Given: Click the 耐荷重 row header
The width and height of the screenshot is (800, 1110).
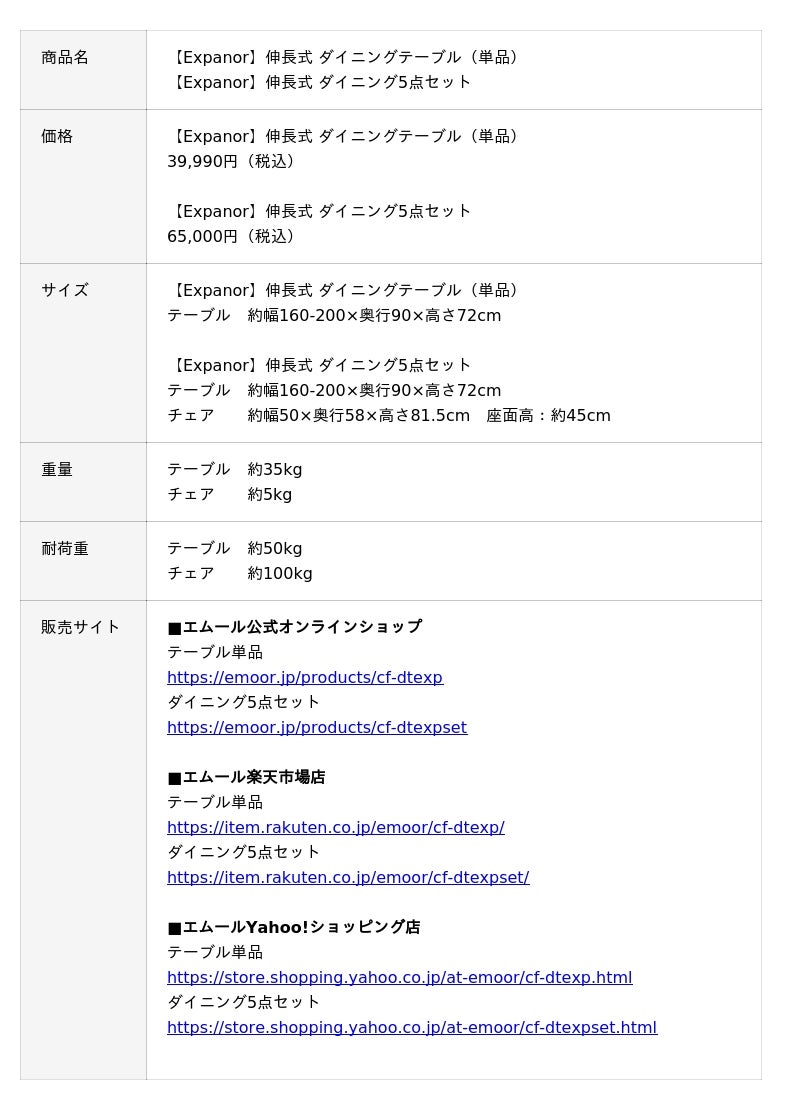Looking at the screenshot, I should pos(65,549).
